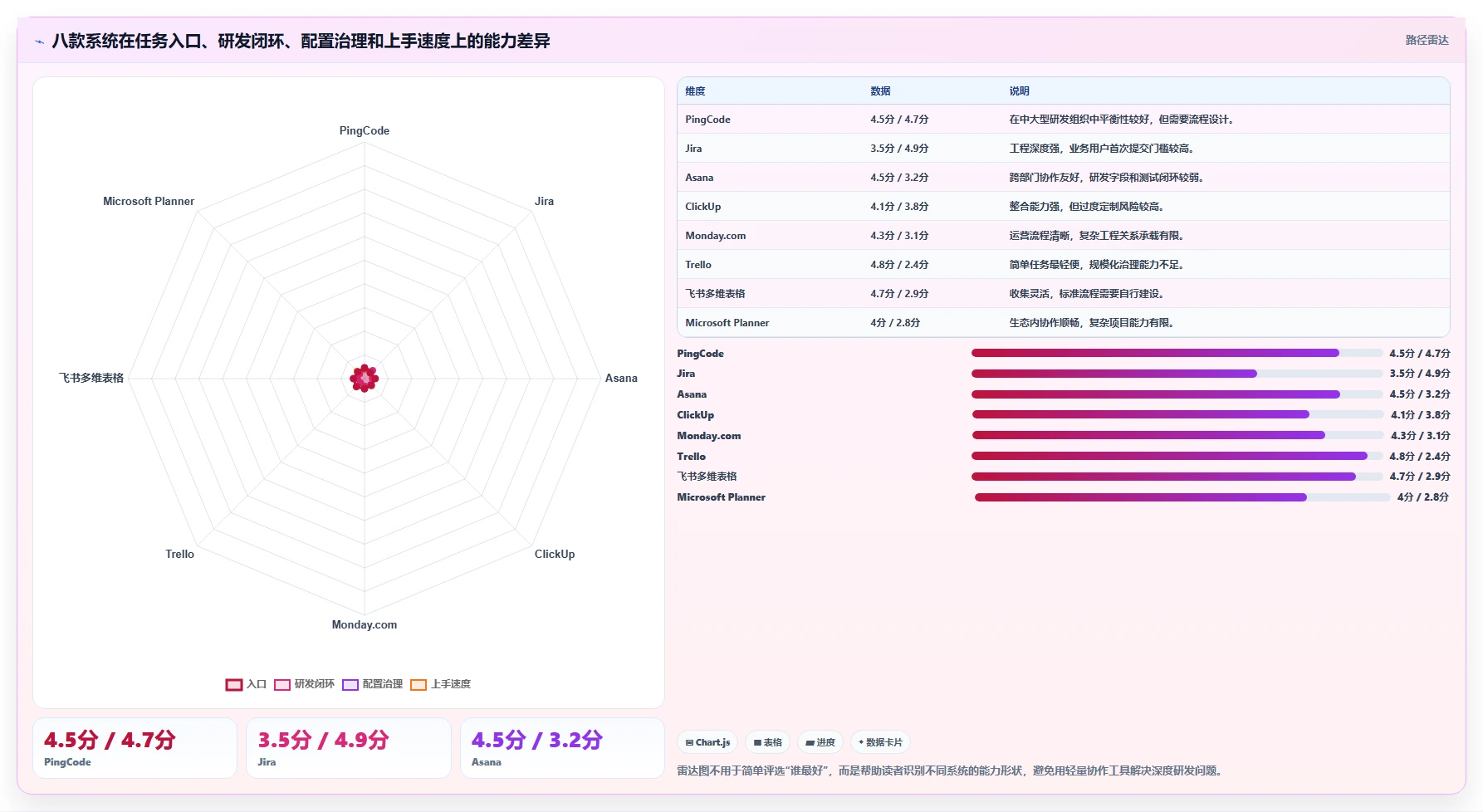Click the 飞书多维表格 axis label on the radar

click(x=91, y=378)
